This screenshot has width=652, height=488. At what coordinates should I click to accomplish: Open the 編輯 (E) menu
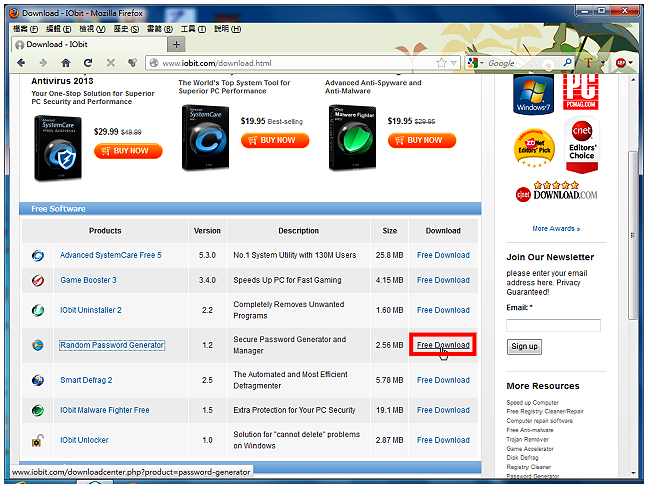pyautogui.click(x=58, y=29)
